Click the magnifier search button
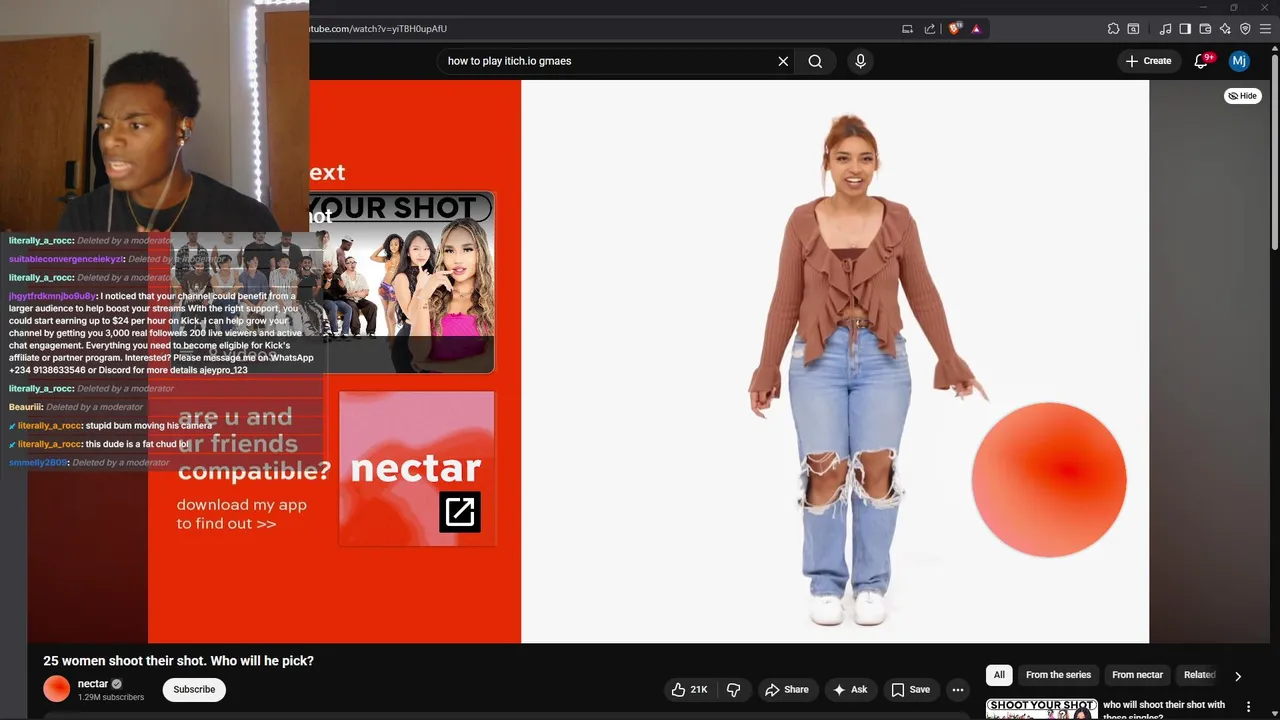 [815, 61]
